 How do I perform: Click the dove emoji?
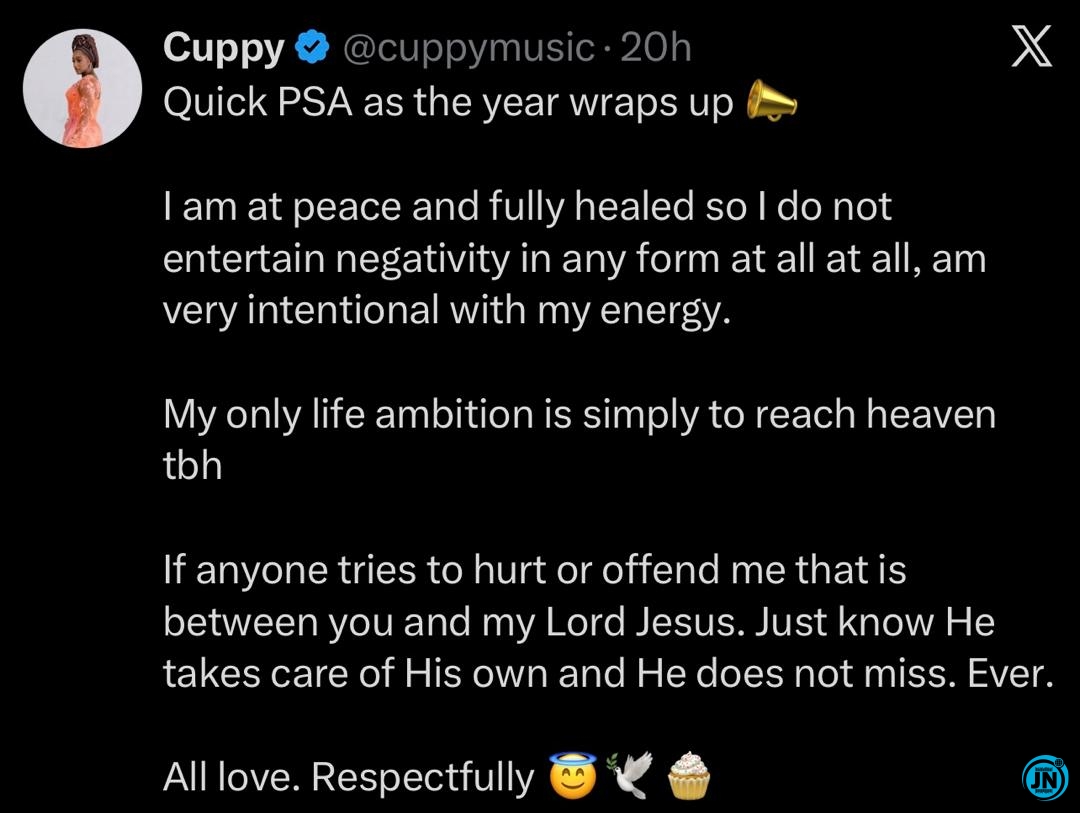pos(629,776)
